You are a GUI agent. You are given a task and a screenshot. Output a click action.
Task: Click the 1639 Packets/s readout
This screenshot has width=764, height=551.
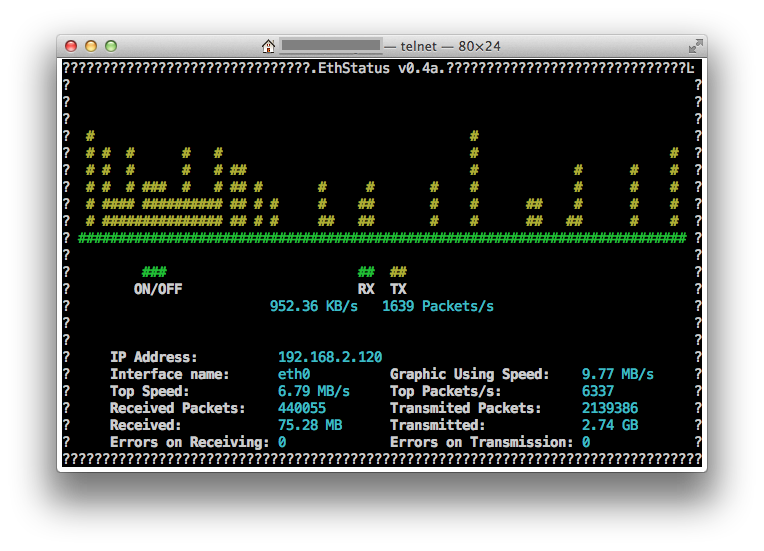coord(438,306)
